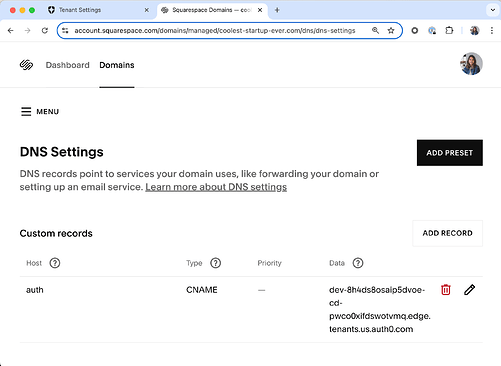The height and width of the screenshot is (366, 501).
Task: Click the Custom records heading
Action: pyautogui.click(x=56, y=233)
